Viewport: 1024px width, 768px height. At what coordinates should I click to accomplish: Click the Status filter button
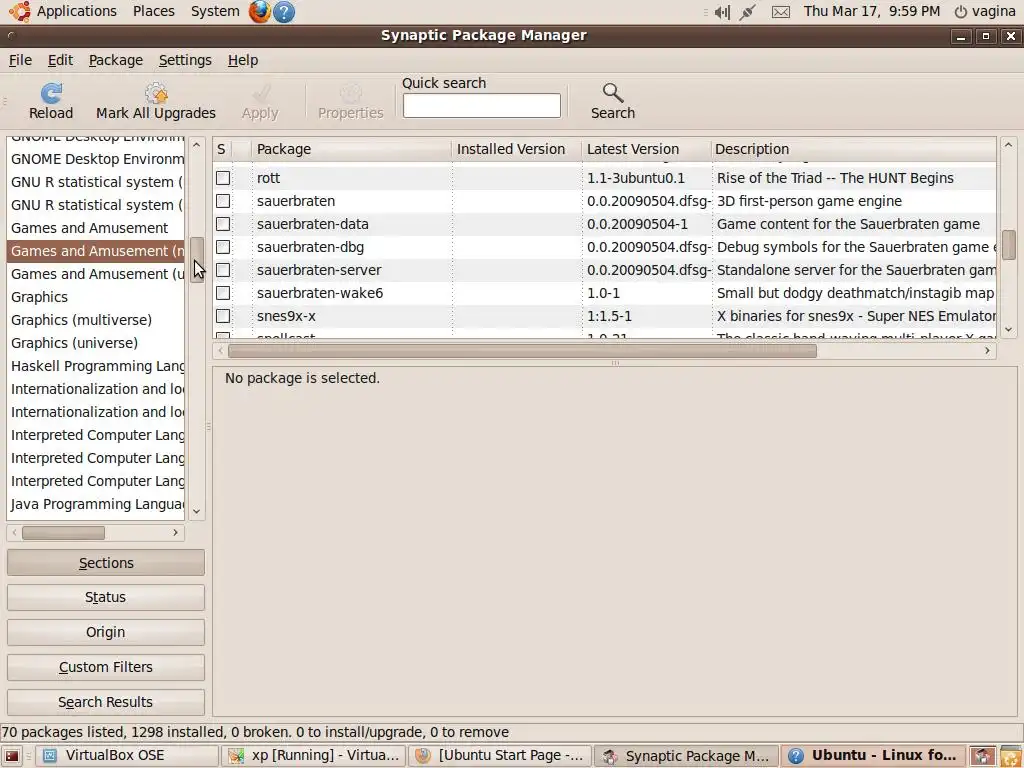point(106,598)
